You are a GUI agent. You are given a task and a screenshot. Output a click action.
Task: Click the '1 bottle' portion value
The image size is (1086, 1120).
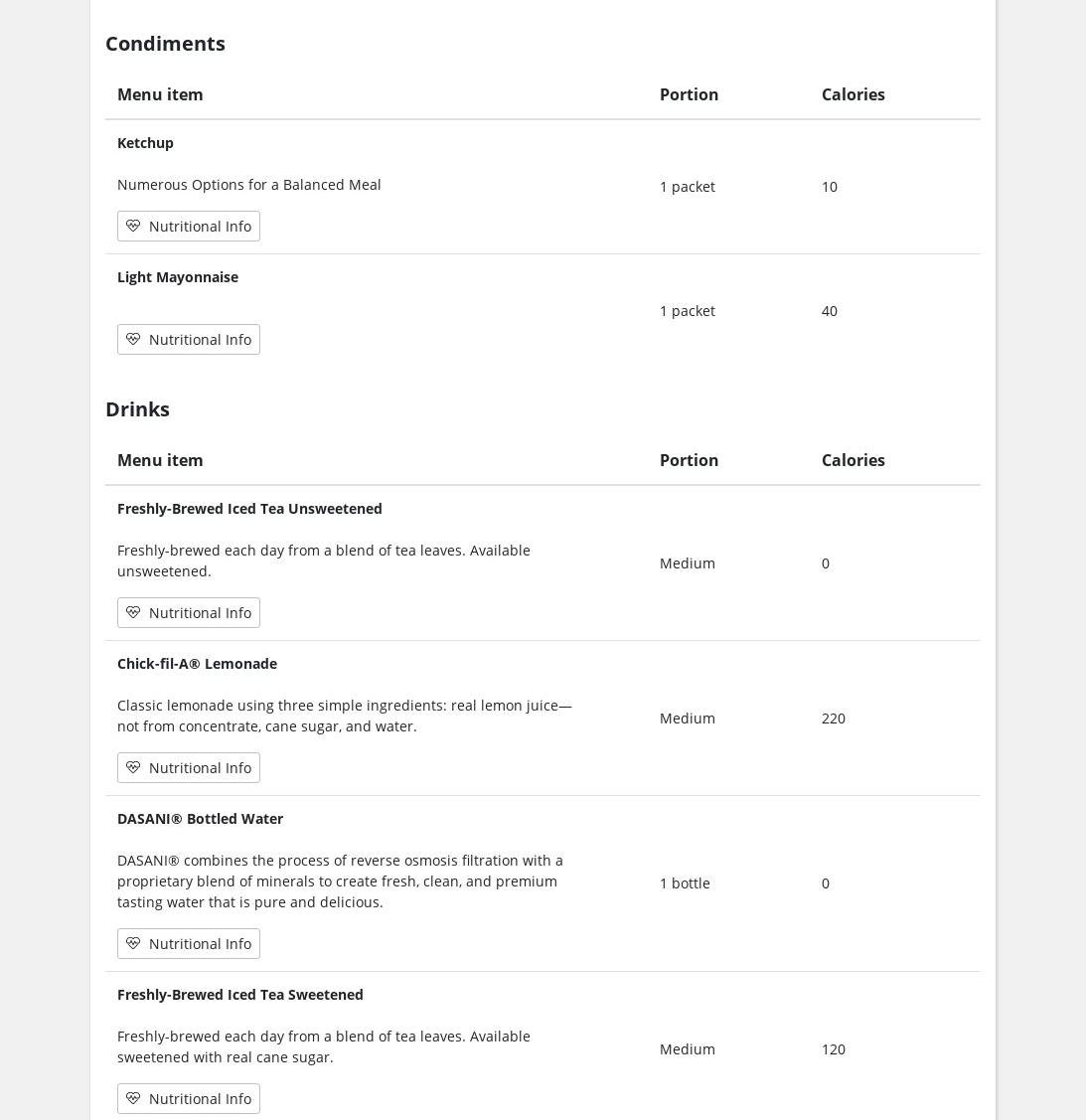pos(685,882)
